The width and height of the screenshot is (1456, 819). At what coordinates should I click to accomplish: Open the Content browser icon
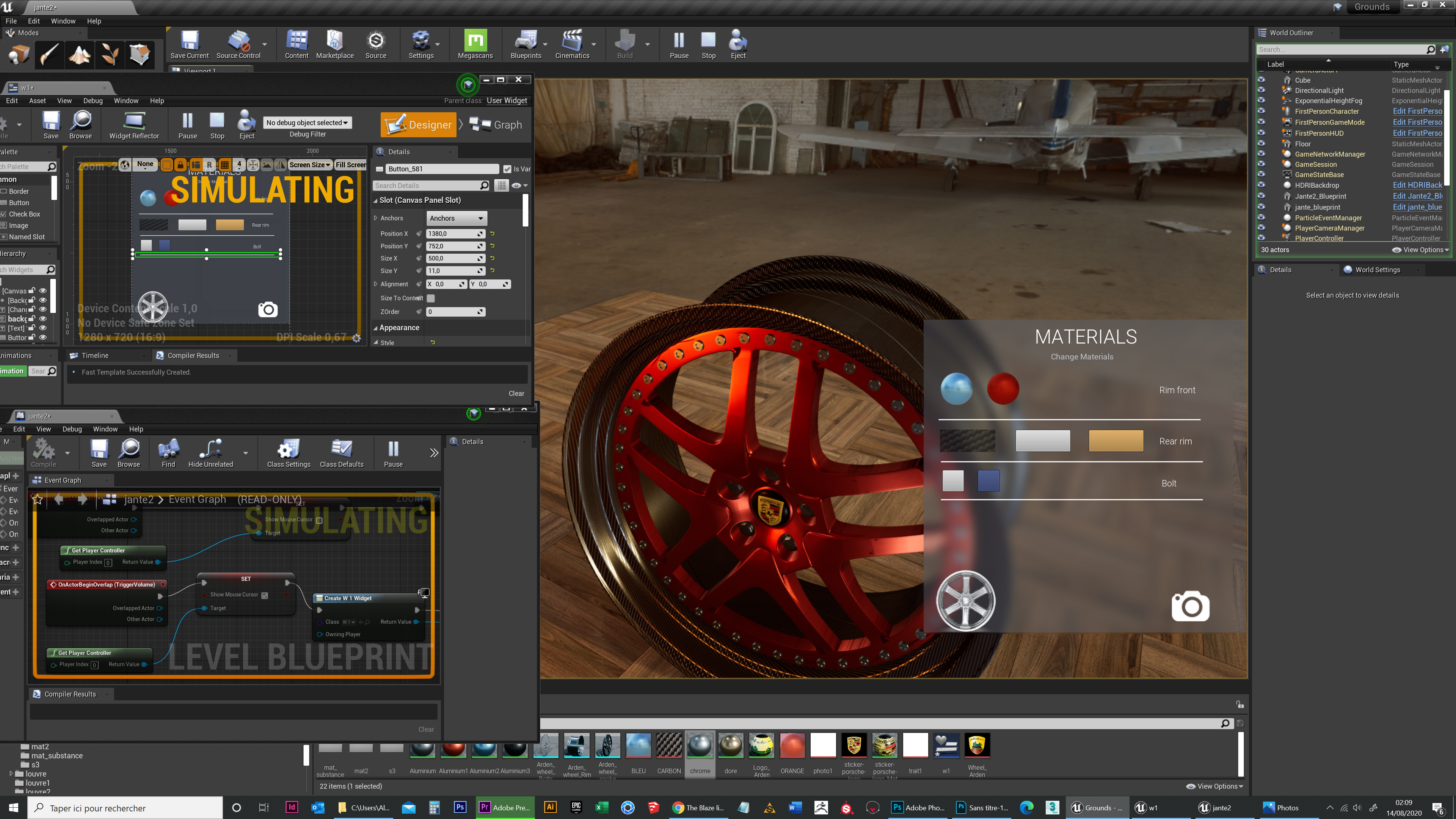tap(297, 45)
